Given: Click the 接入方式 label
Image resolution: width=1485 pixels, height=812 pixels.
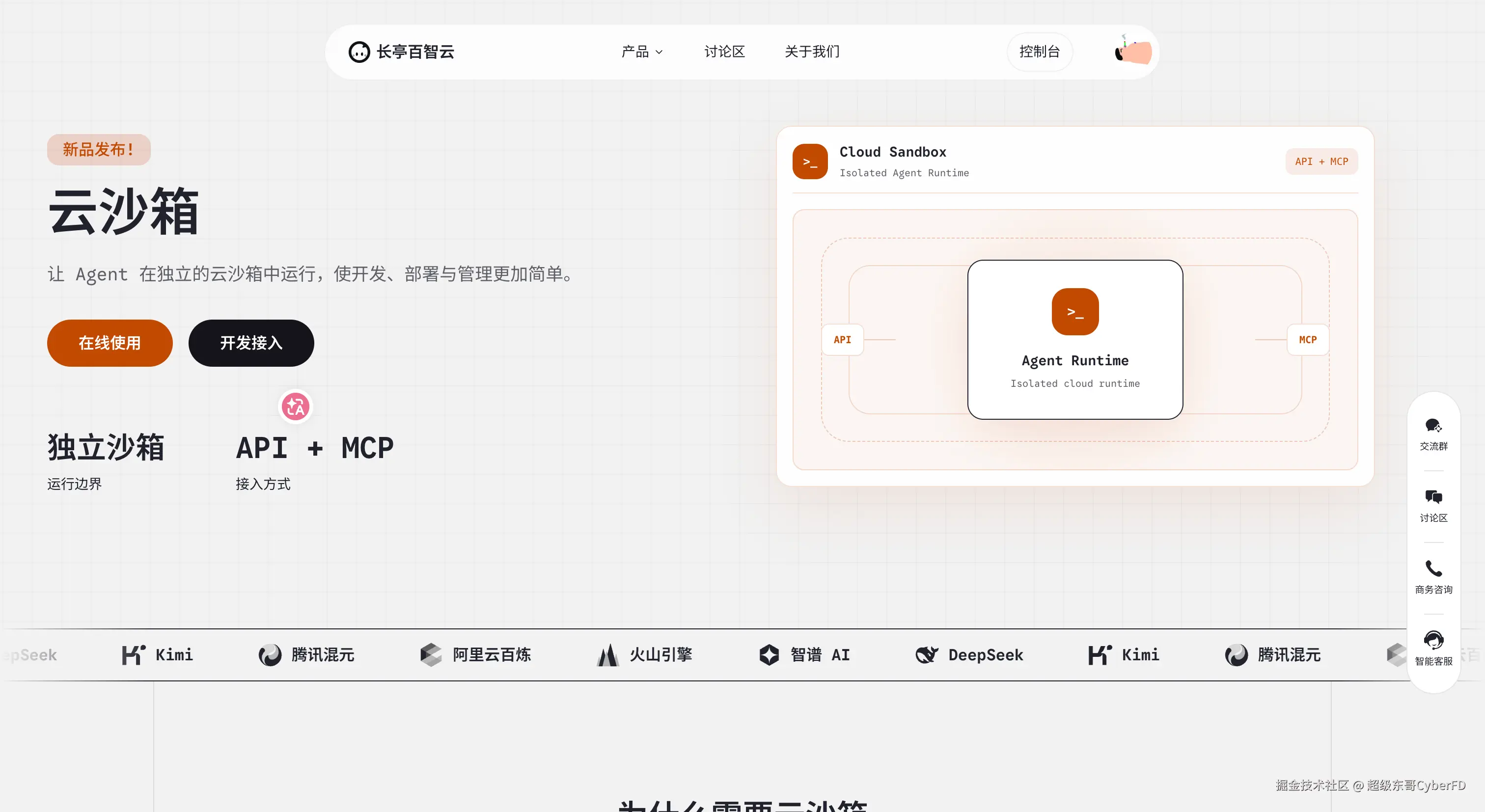Looking at the screenshot, I should coord(263,484).
